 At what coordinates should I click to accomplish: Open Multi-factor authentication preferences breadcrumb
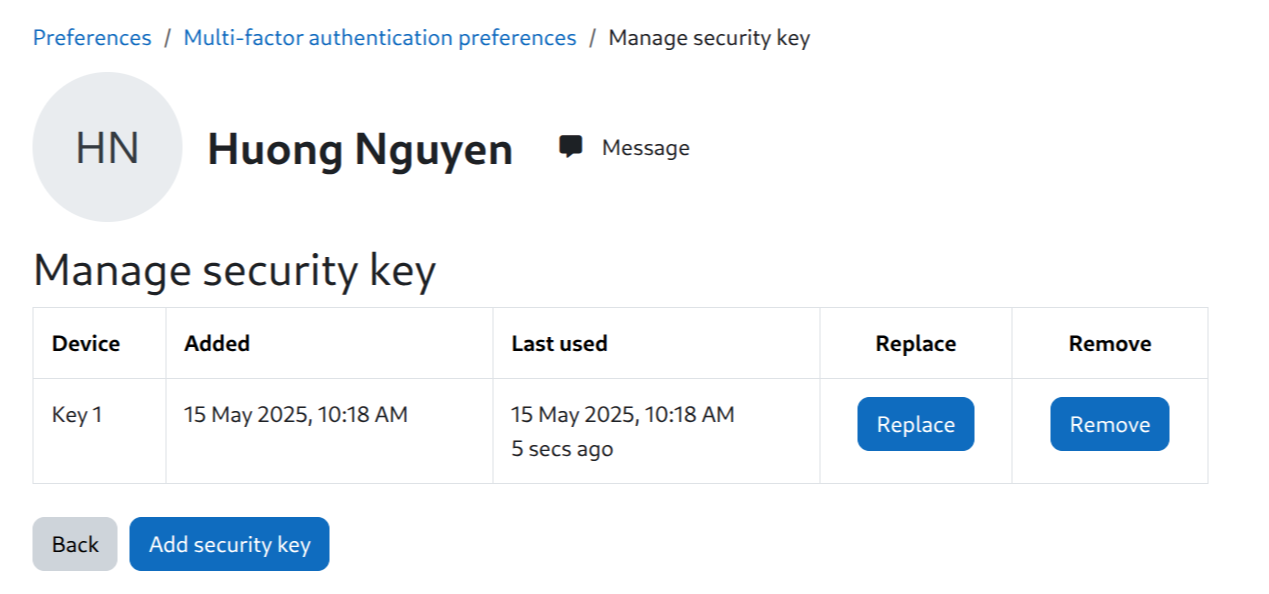tap(380, 38)
